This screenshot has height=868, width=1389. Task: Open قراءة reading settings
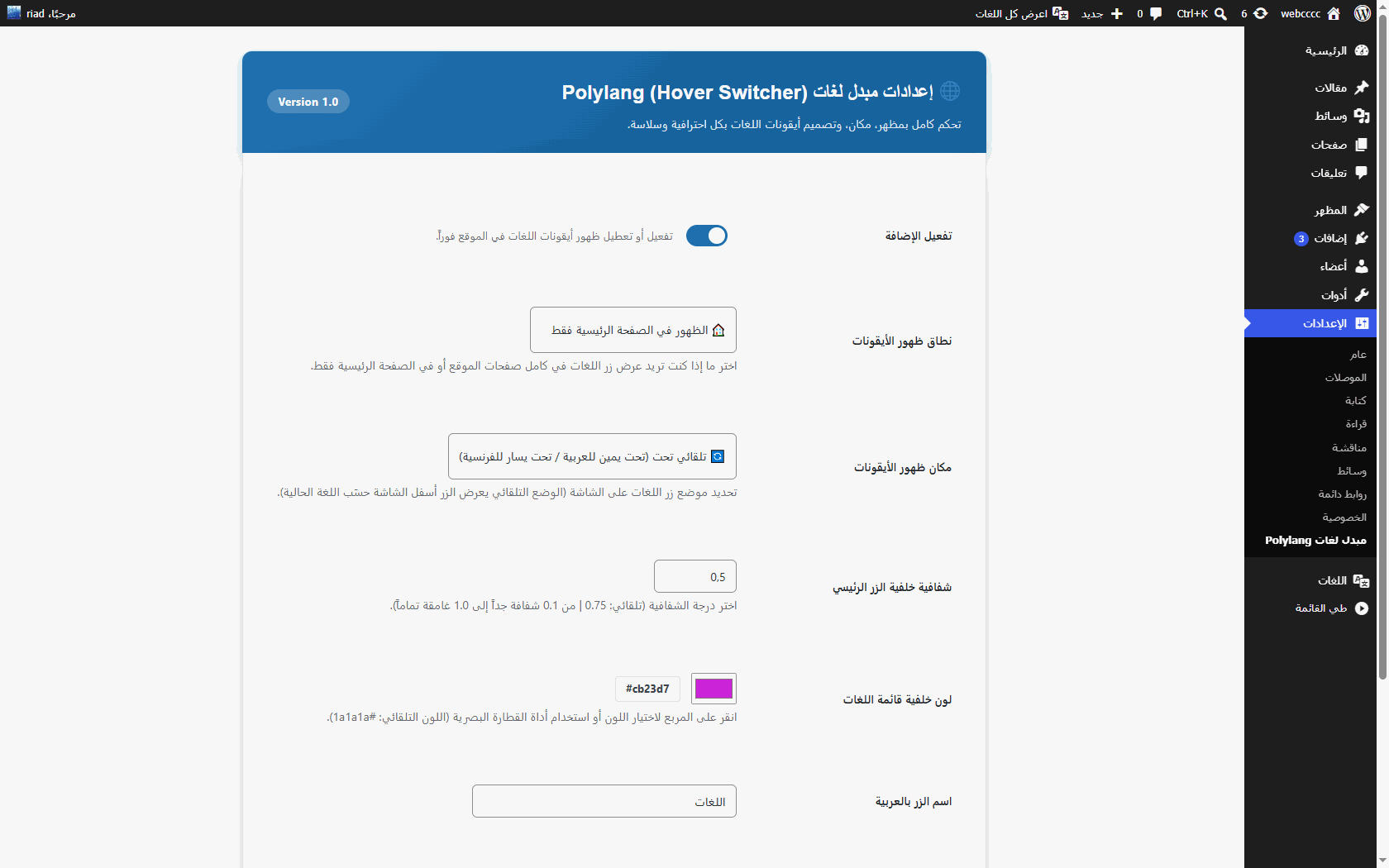coord(1310,424)
